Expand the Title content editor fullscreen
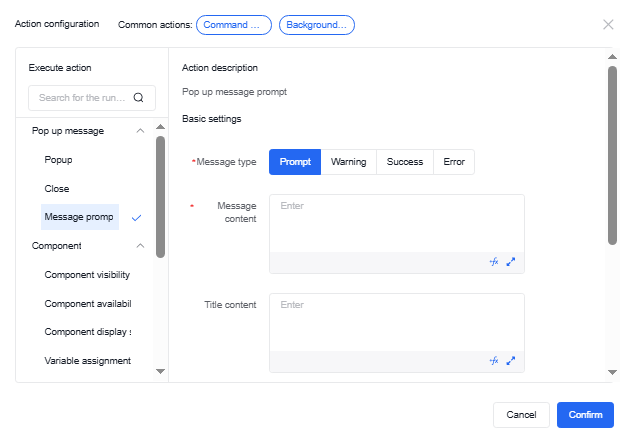 (x=510, y=361)
